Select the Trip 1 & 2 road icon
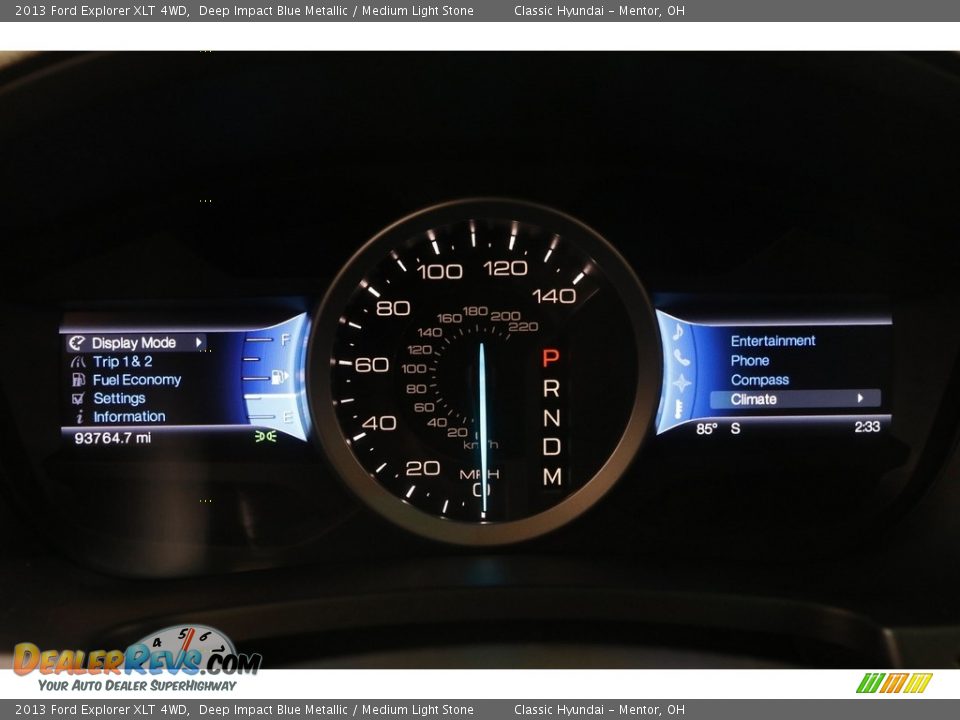 pyautogui.click(x=77, y=362)
